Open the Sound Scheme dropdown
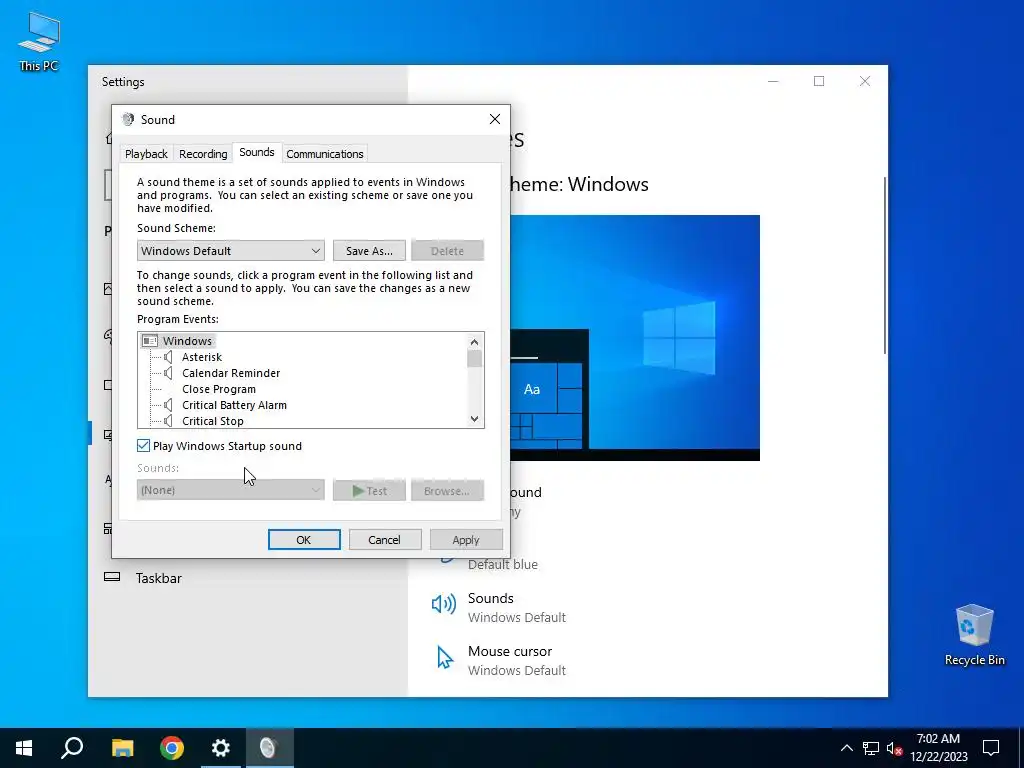The width and height of the screenshot is (1024, 768). (231, 251)
